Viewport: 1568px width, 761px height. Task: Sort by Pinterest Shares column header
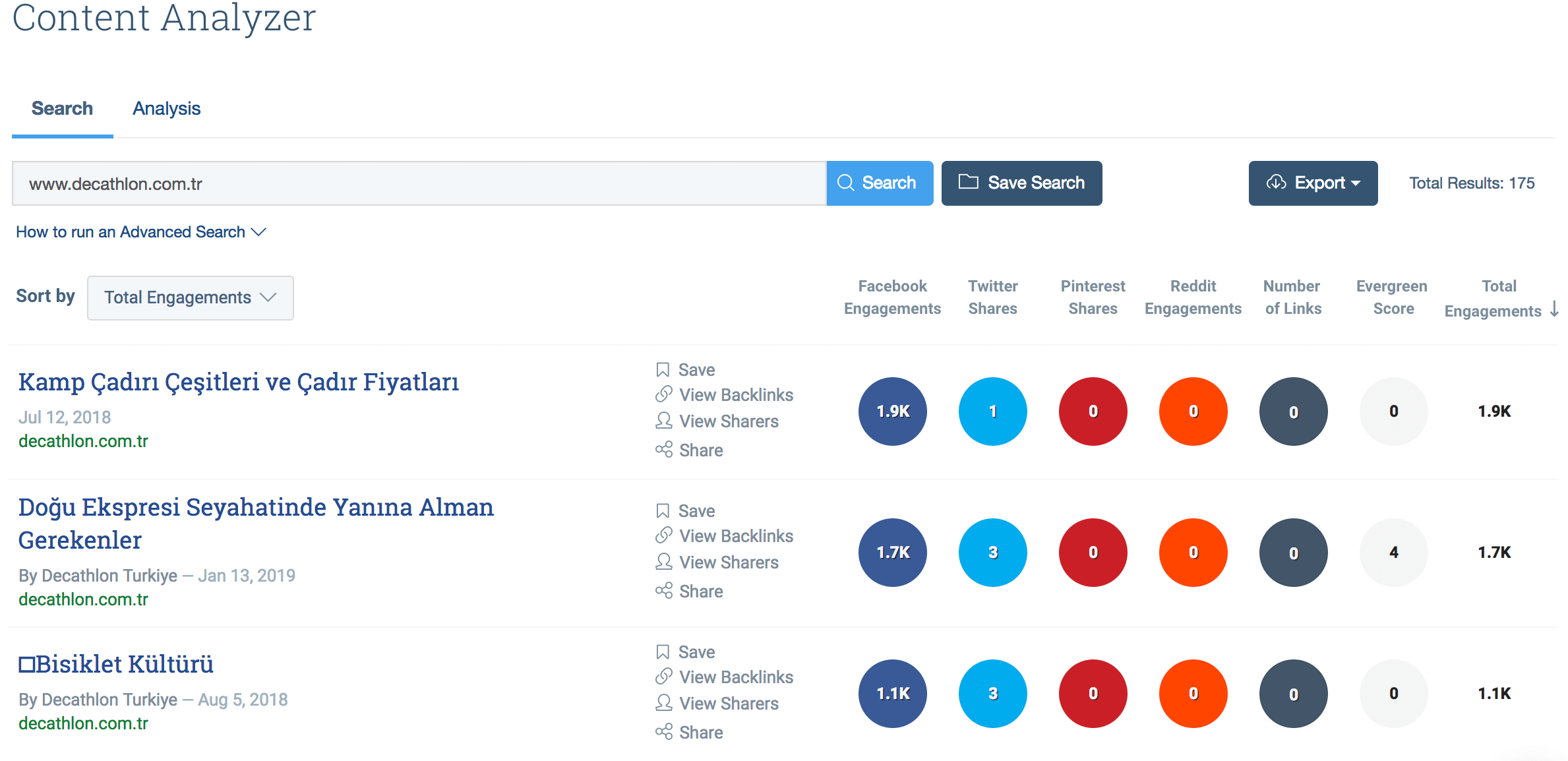coord(1093,297)
